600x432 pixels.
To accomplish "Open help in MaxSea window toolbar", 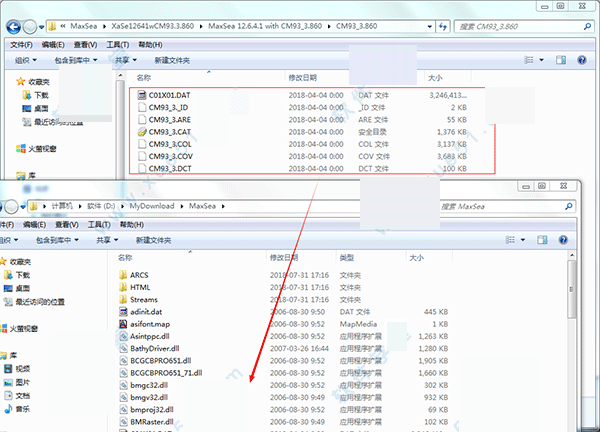I will tap(563, 240).
